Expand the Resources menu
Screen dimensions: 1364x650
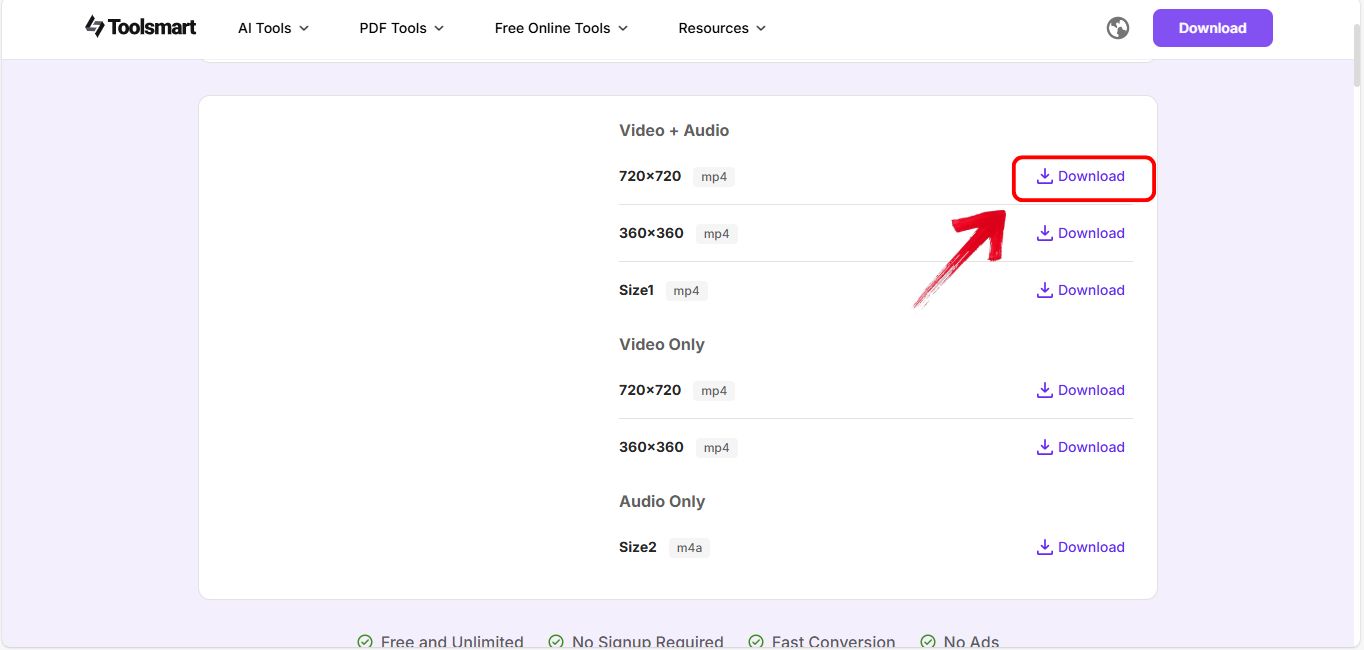click(722, 28)
